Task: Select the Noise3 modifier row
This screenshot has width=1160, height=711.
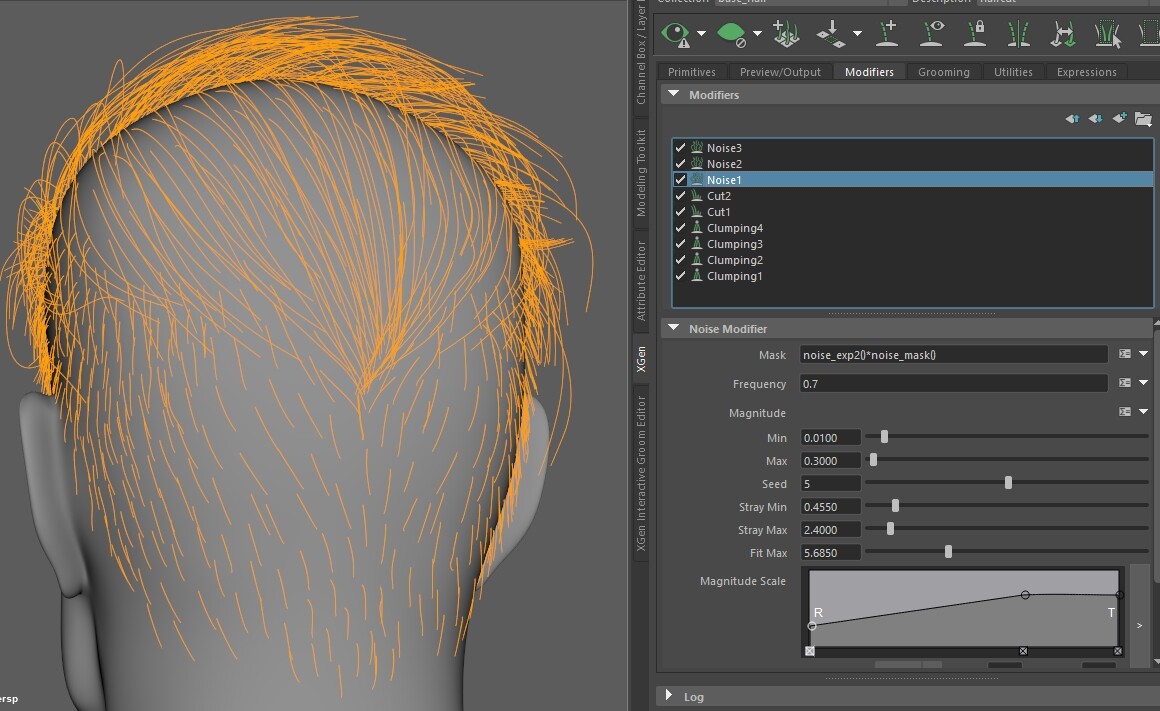Action: click(913, 148)
